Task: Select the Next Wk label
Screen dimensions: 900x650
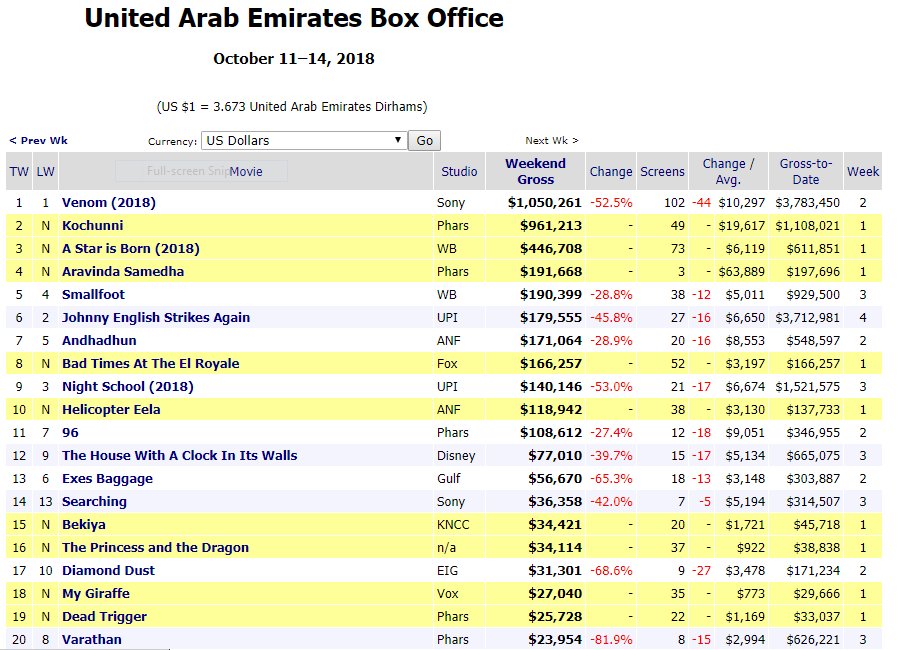Action: tap(552, 141)
